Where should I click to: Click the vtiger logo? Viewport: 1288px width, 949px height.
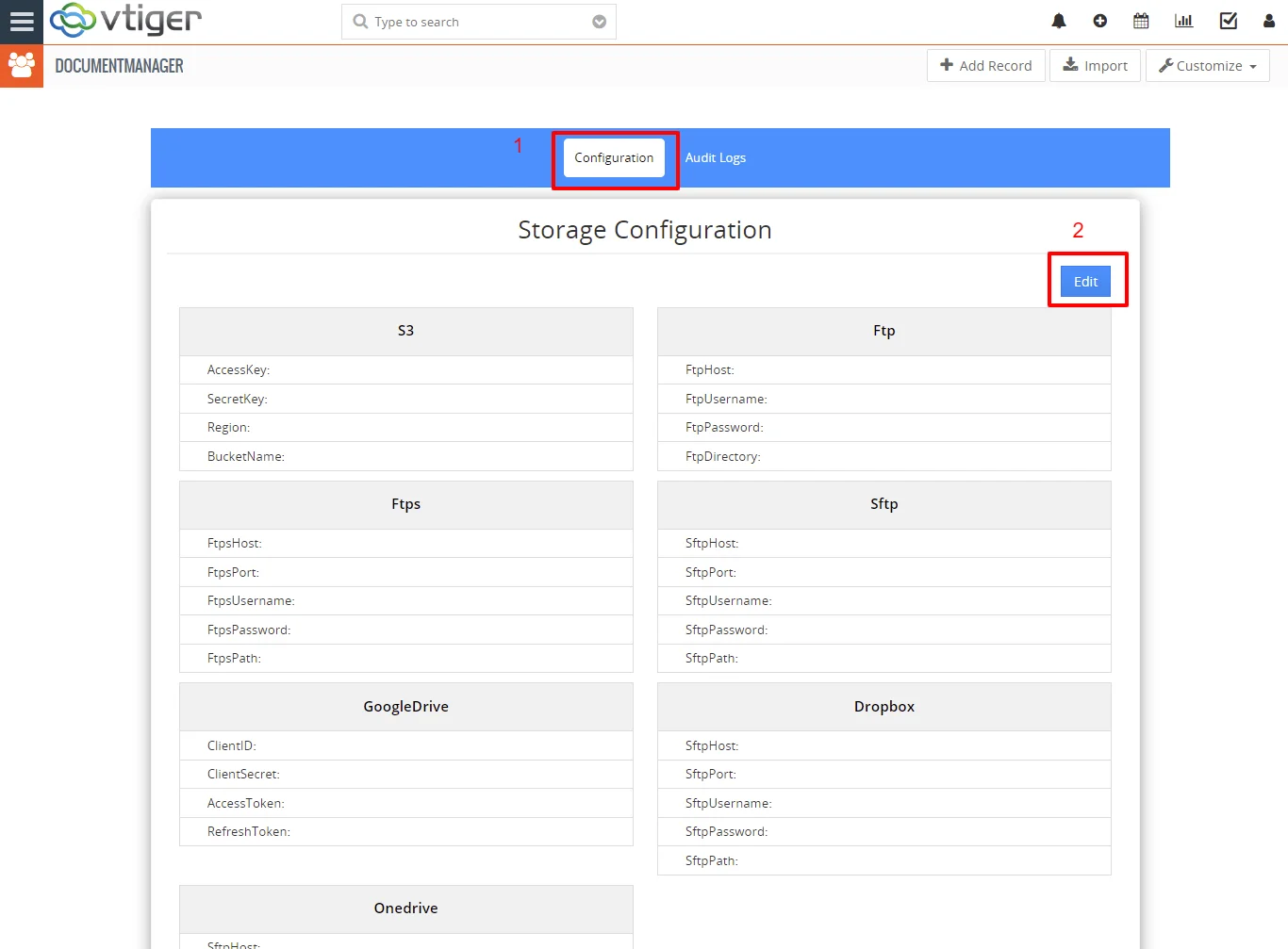125,20
